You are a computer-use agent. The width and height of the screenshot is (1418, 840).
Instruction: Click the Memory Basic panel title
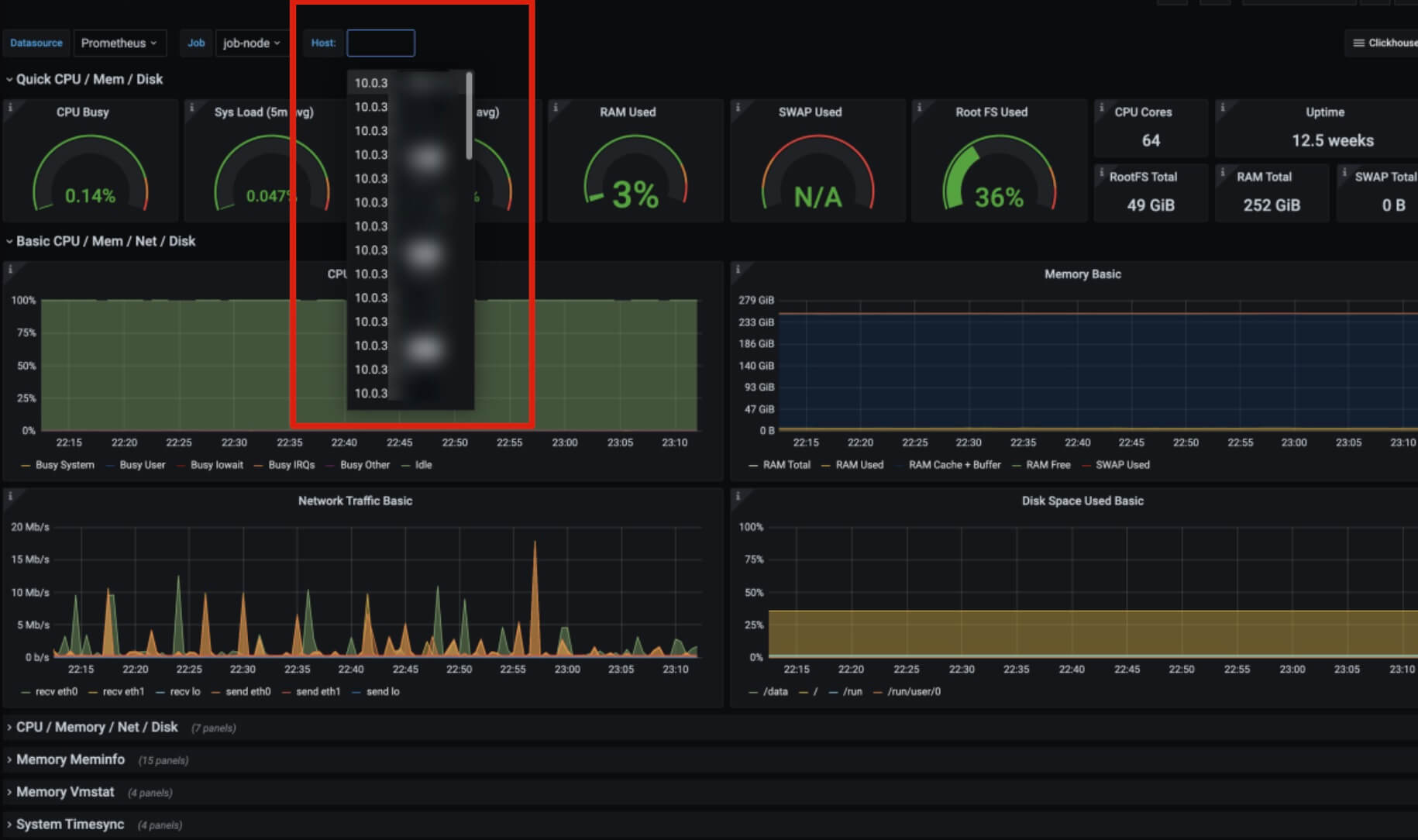point(1082,274)
